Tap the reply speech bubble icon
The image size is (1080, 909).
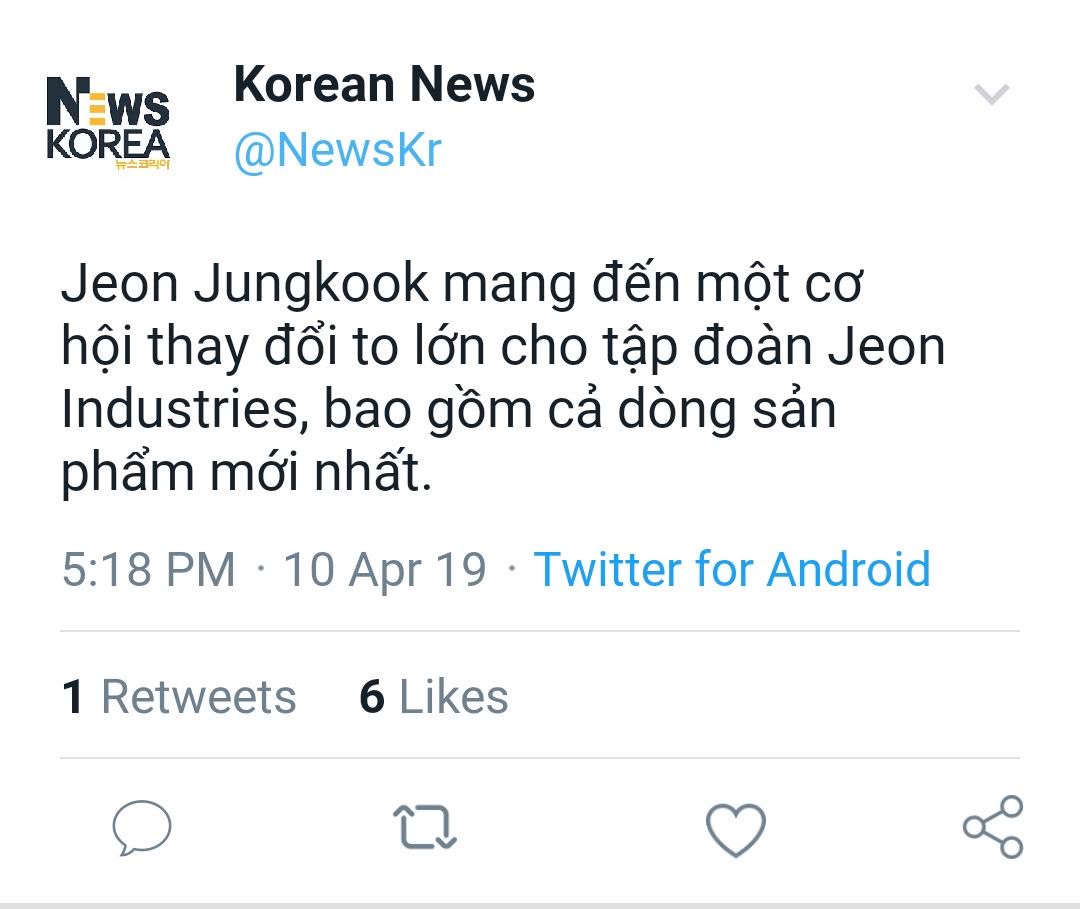pos(141,827)
